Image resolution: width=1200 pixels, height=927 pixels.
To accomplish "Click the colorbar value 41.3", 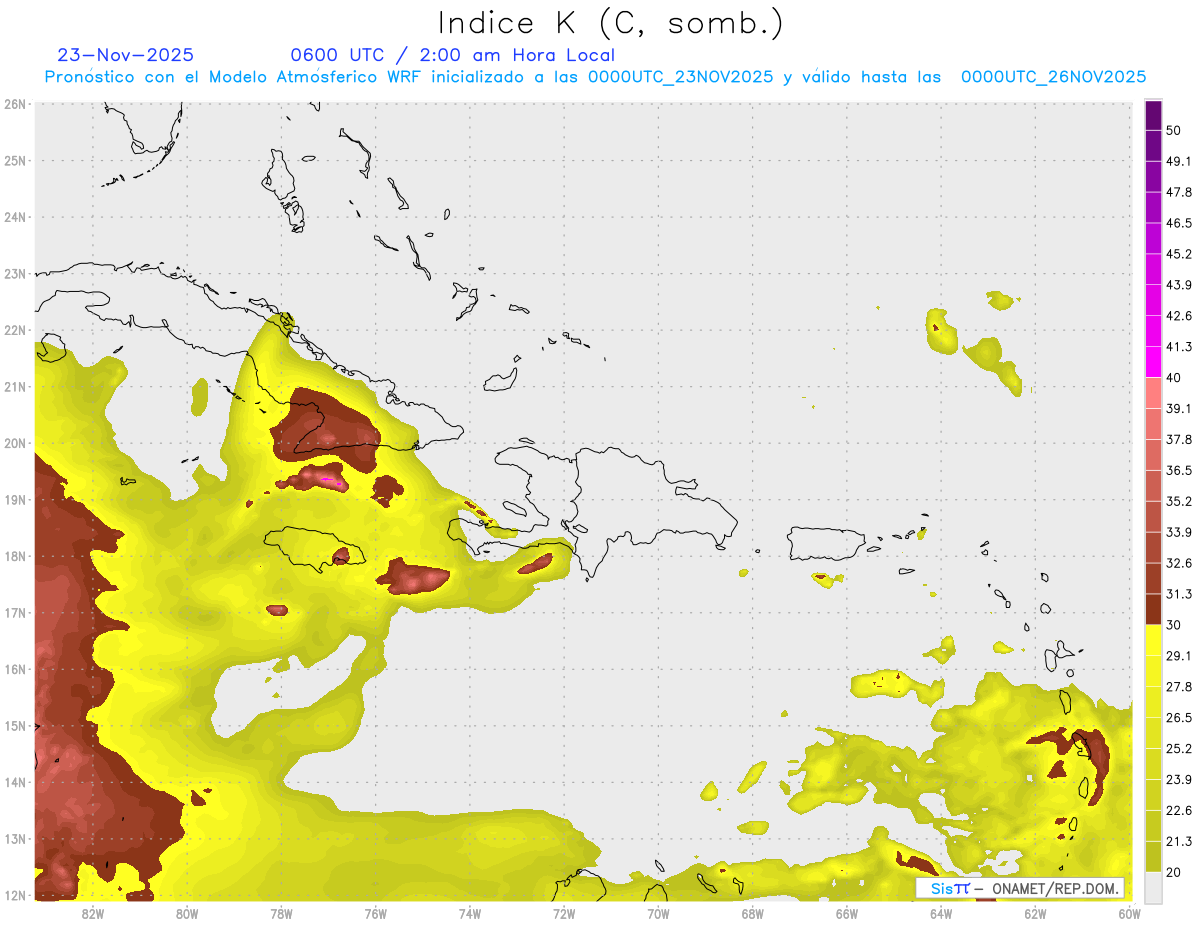I will click(x=1179, y=347).
